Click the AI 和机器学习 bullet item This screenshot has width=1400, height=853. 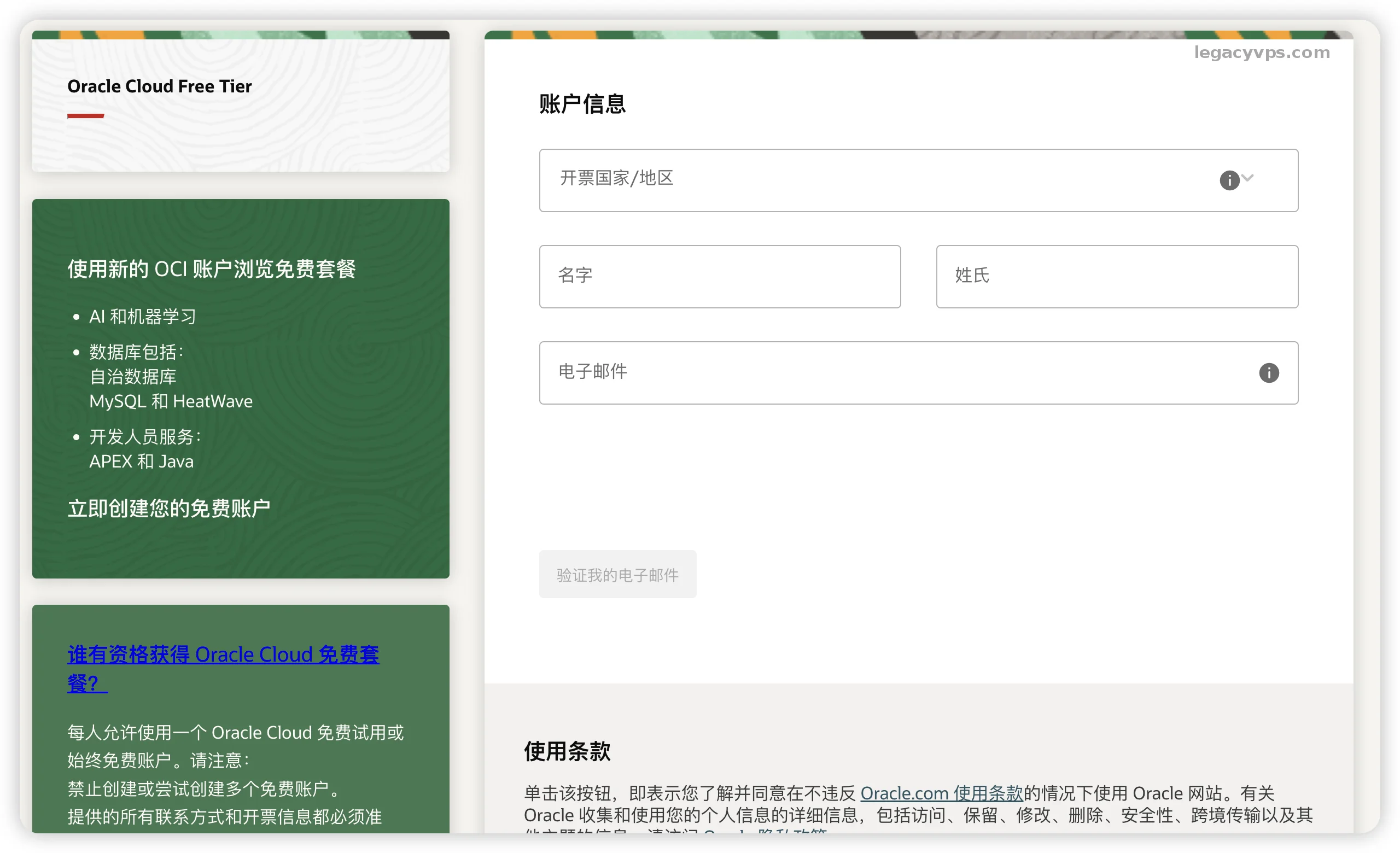[x=143, y=317]
